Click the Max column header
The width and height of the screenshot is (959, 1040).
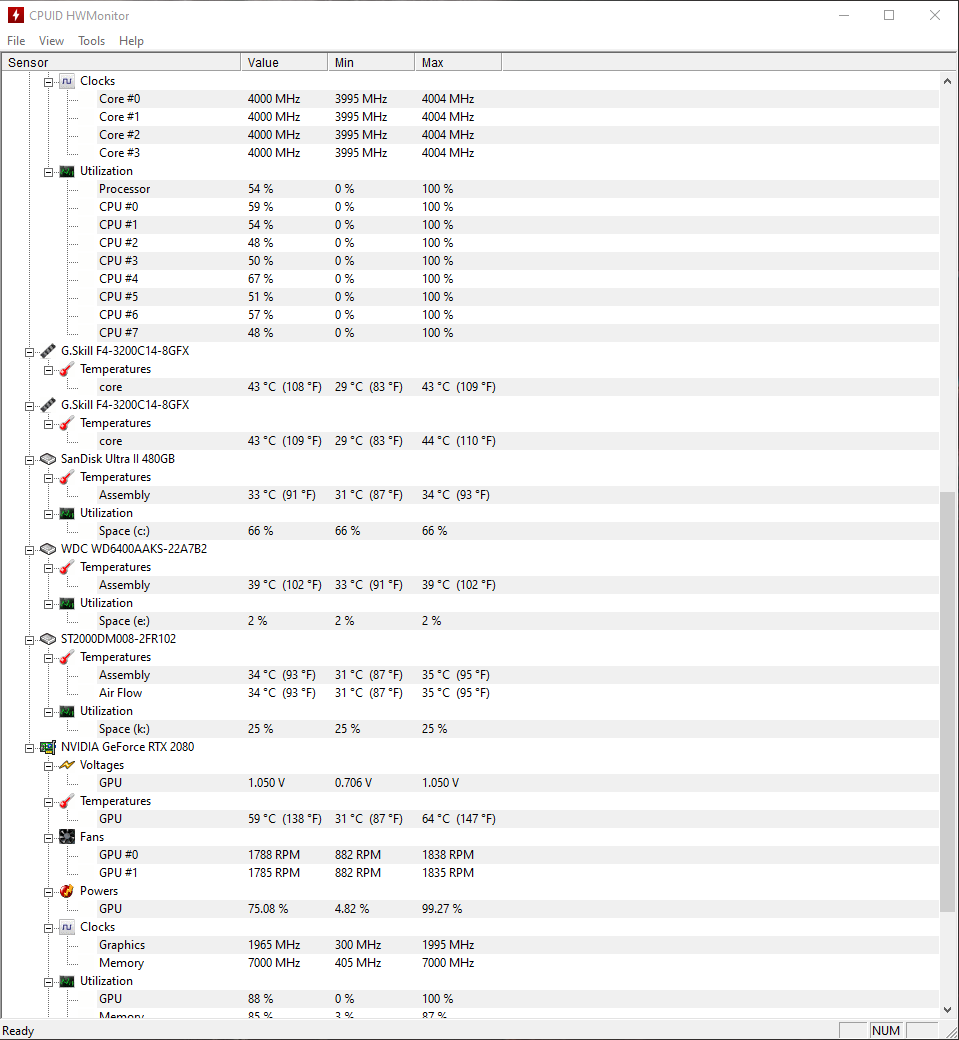458,62
